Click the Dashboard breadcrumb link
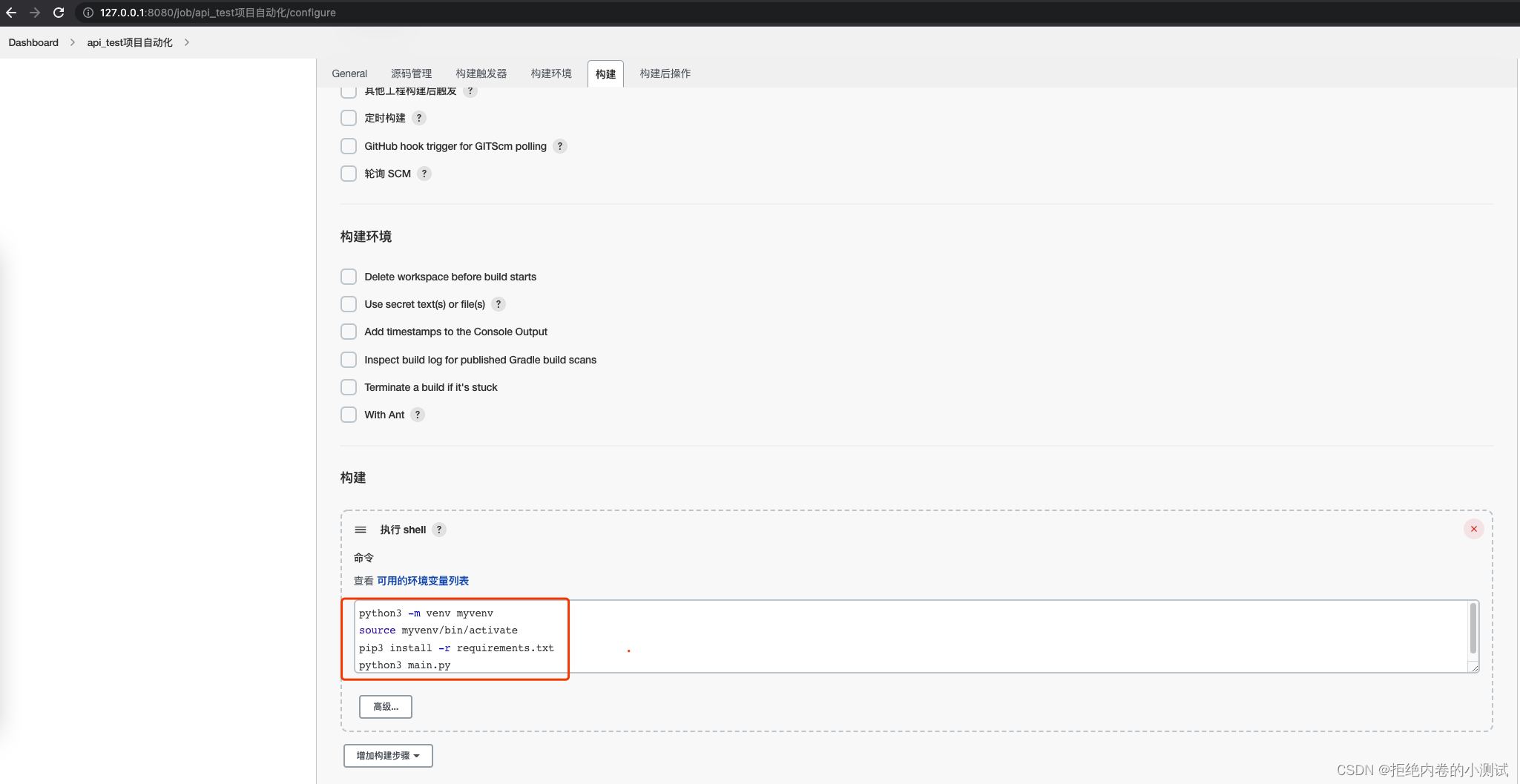 pos(33,42)
